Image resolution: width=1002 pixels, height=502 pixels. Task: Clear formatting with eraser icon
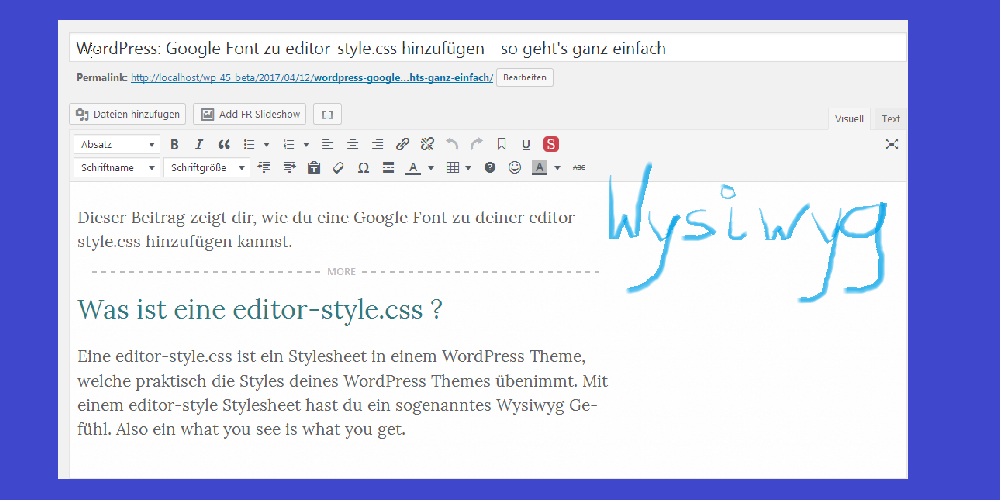pos(339,167)
